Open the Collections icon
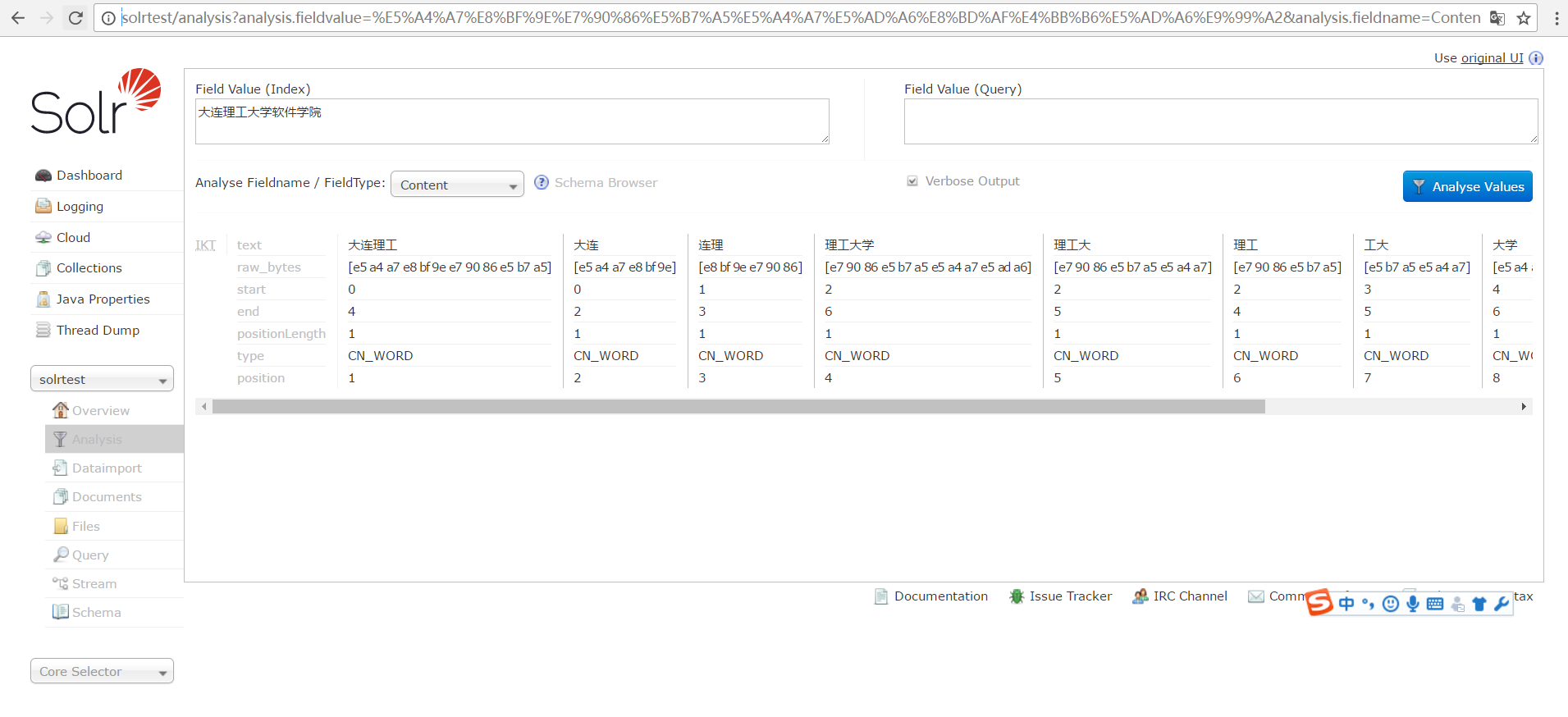Viewport: 1568px width, 717px height. click(x=43, y=268)
